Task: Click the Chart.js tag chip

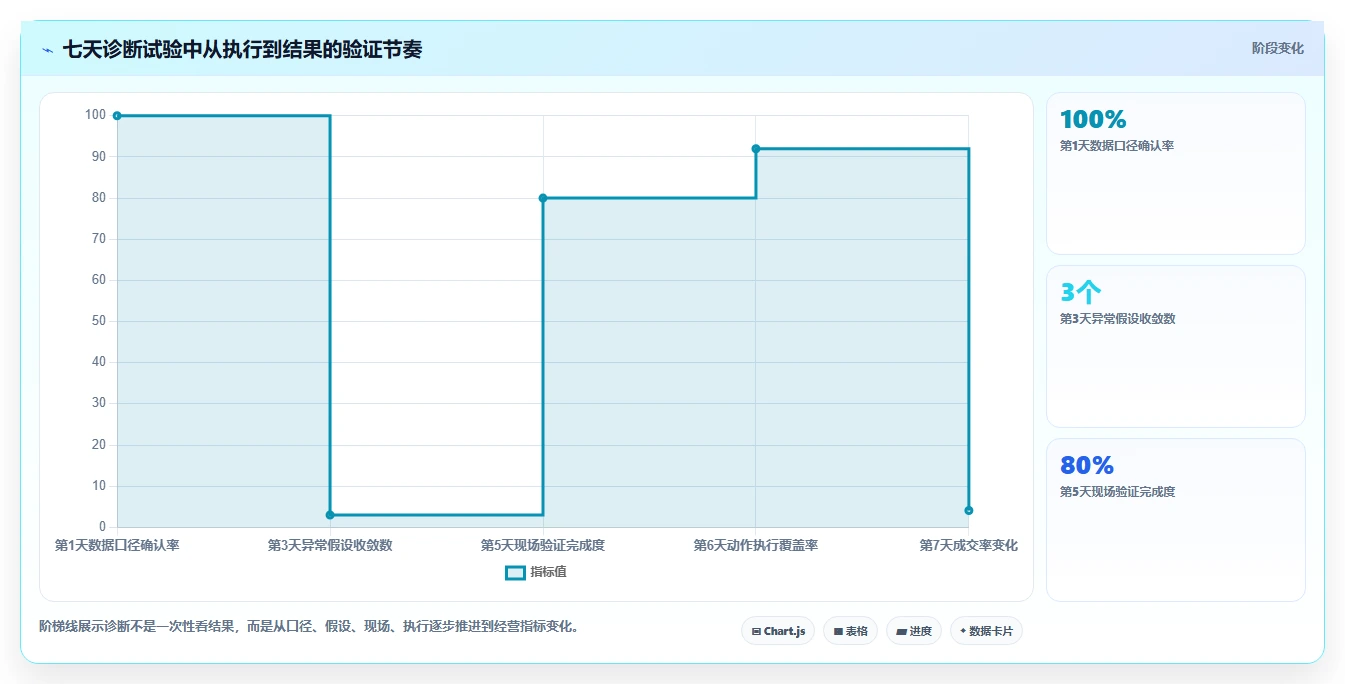Action: pyautogui.click(x=778, y=631)
